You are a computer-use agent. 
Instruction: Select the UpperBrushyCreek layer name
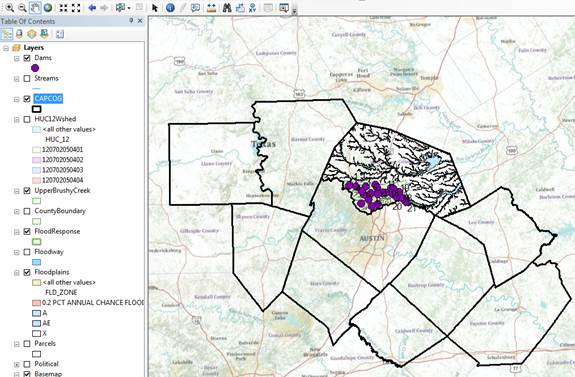62,191
